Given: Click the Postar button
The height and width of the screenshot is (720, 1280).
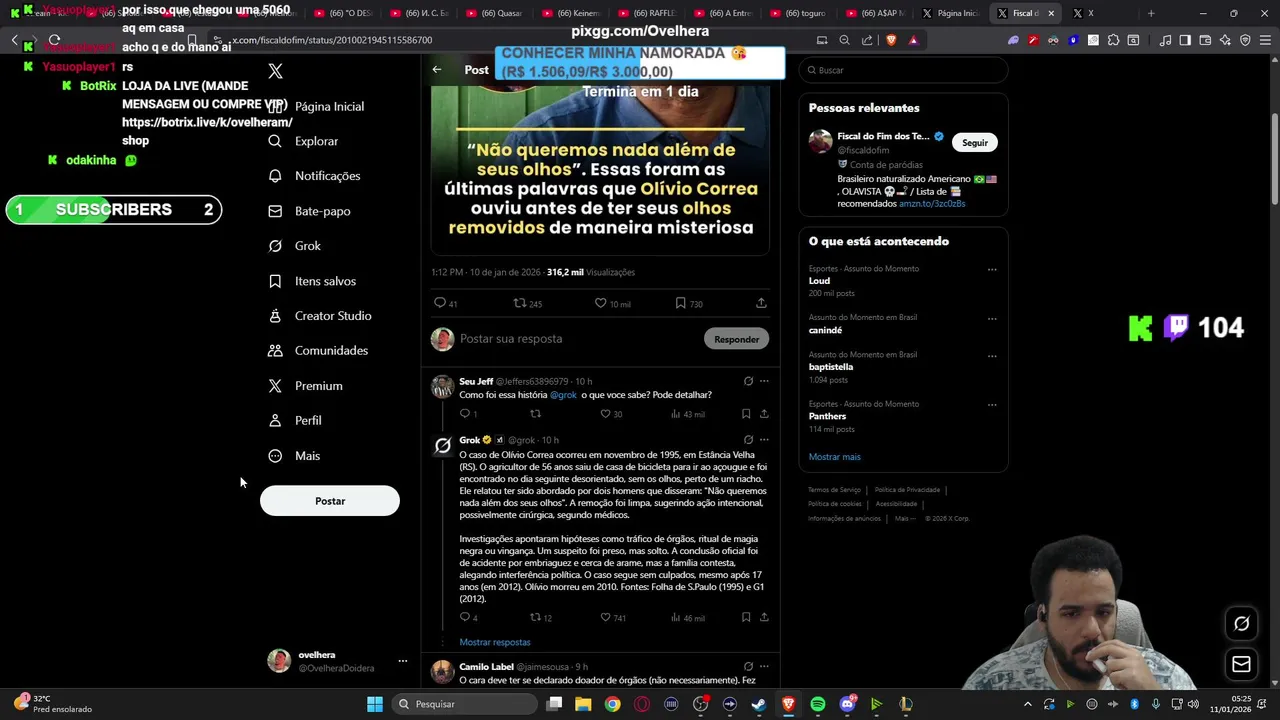Looking at the screenshot, I should [330, 501].
